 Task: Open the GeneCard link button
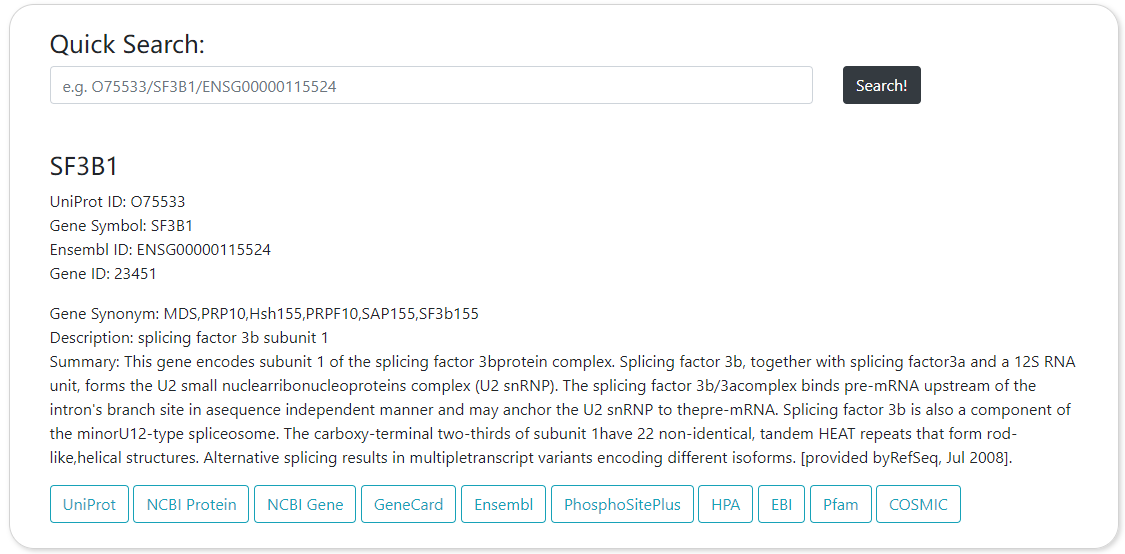tap(408, 505)
